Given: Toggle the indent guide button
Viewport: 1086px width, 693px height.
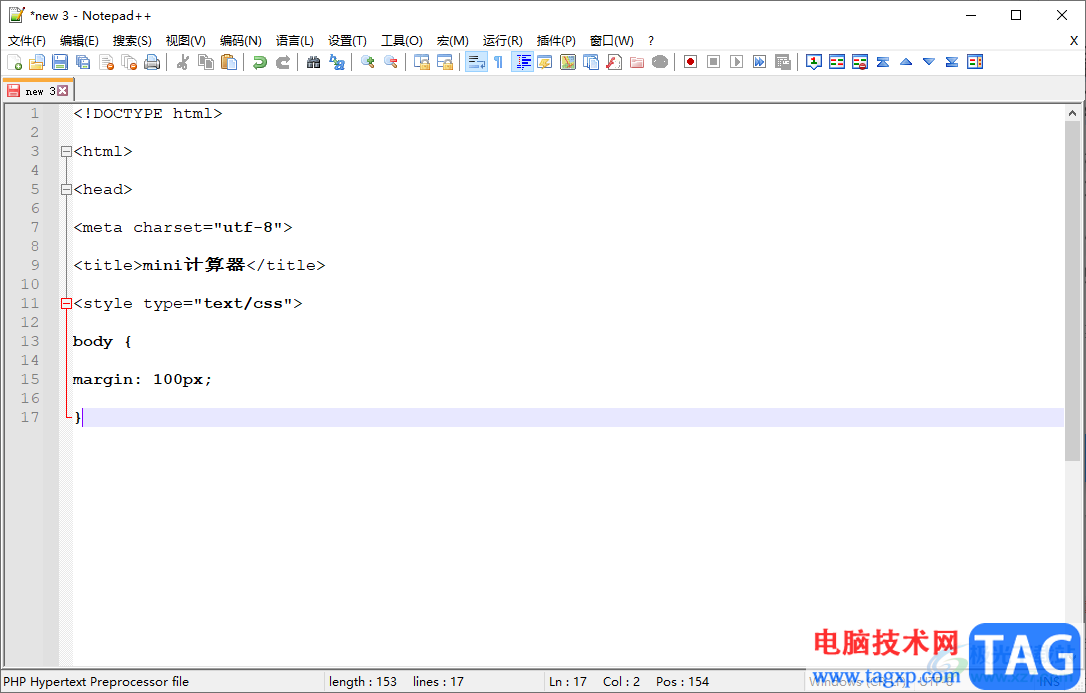Looking at the screenshot, I should (522, 62).
